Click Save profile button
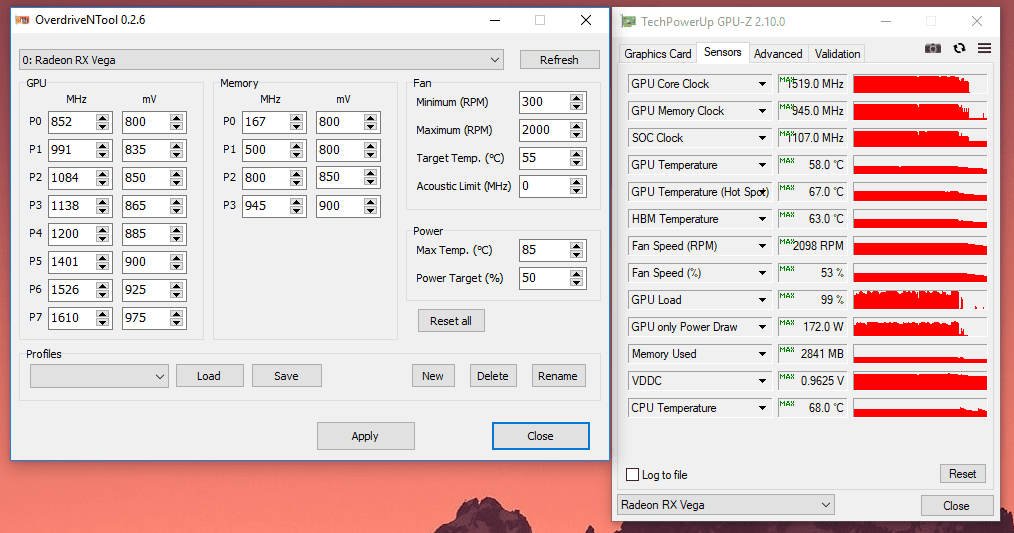1014x533 pixels. [286, 376]
